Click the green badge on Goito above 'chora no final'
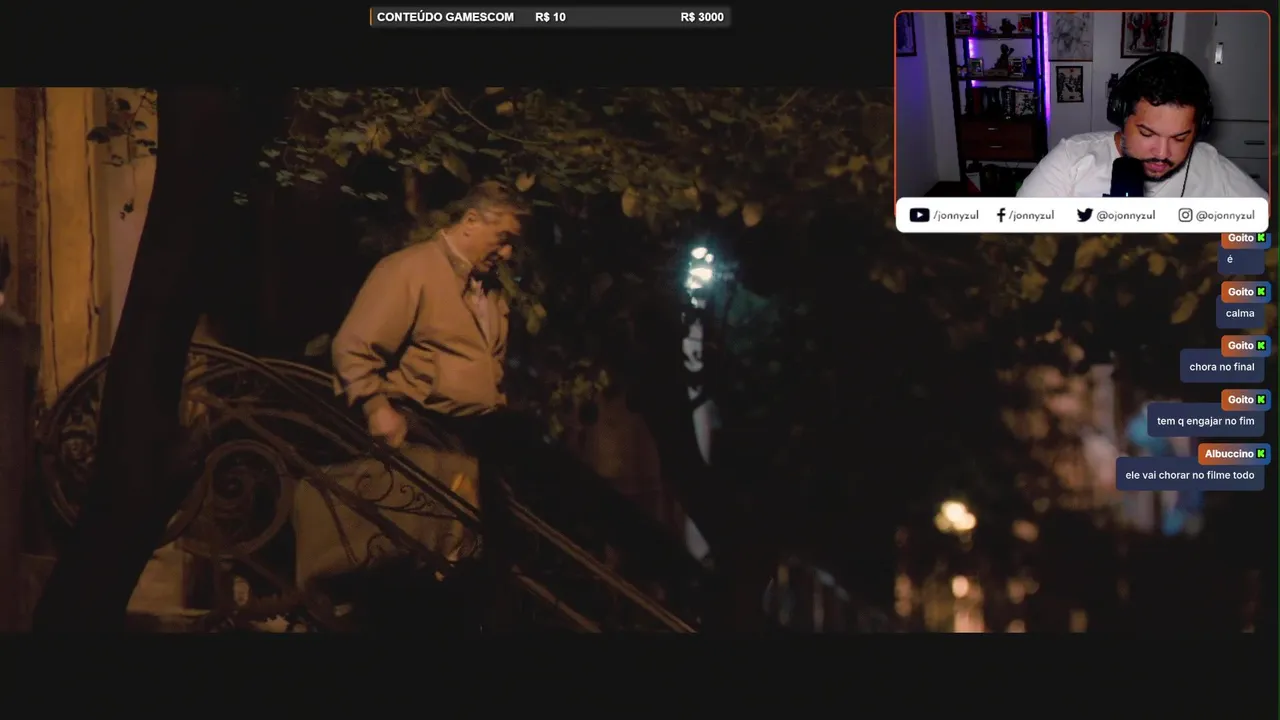The width and height of the screenshot is (1280, 720). coord(1261,346)
